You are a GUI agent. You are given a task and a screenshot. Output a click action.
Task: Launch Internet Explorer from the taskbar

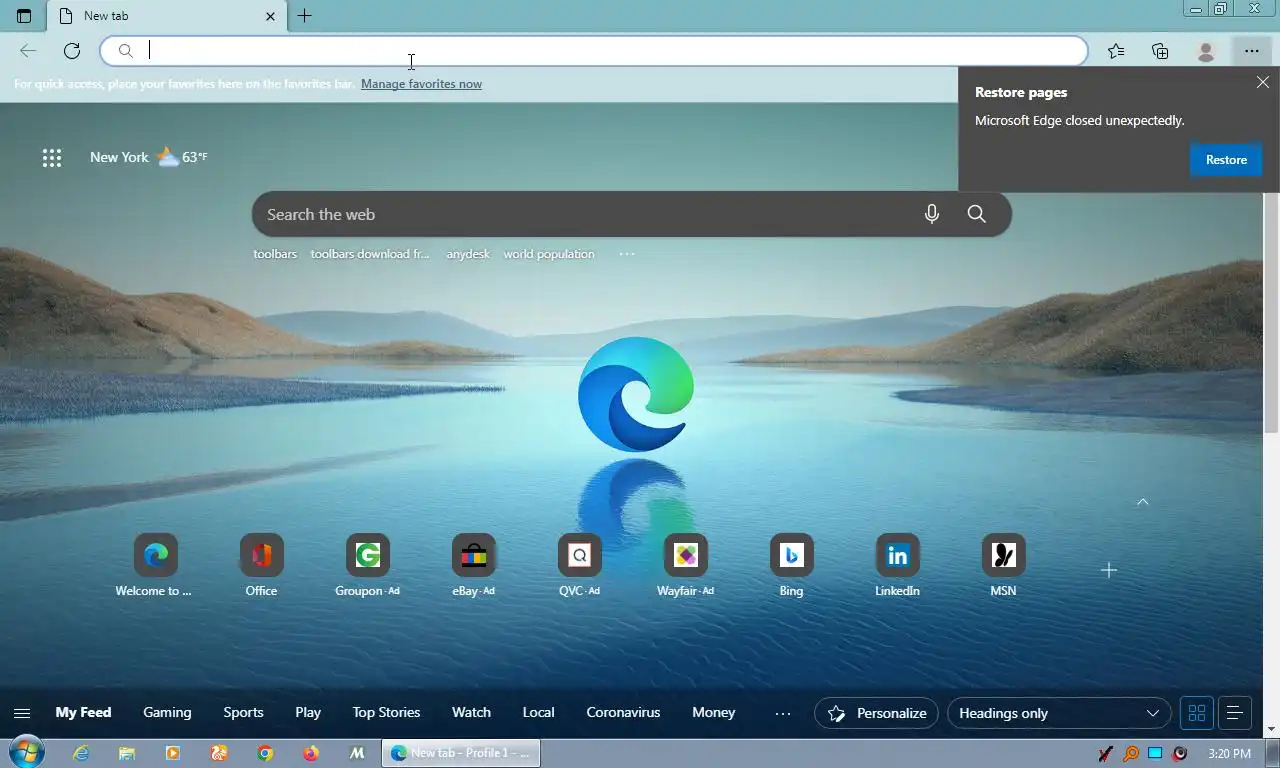click(81, 754)
